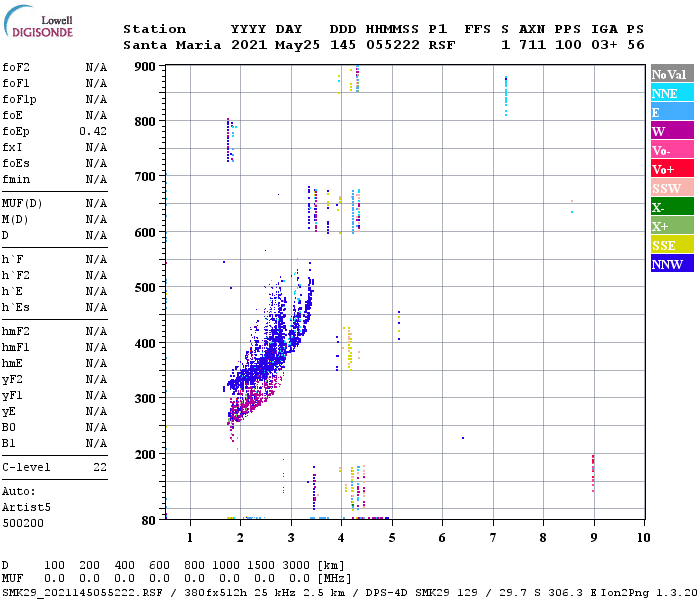
Task: Click the X- dark green legend swatch
Action: 672,206
